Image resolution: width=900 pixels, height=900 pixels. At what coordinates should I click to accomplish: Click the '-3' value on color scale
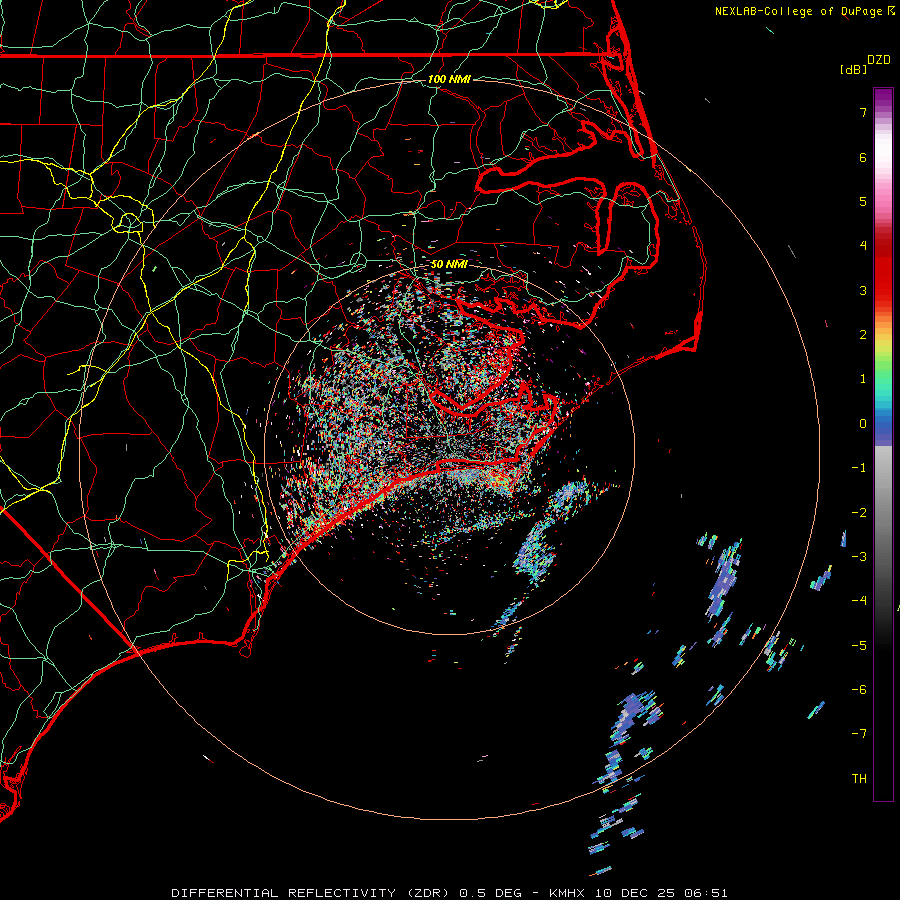[859, 557]
